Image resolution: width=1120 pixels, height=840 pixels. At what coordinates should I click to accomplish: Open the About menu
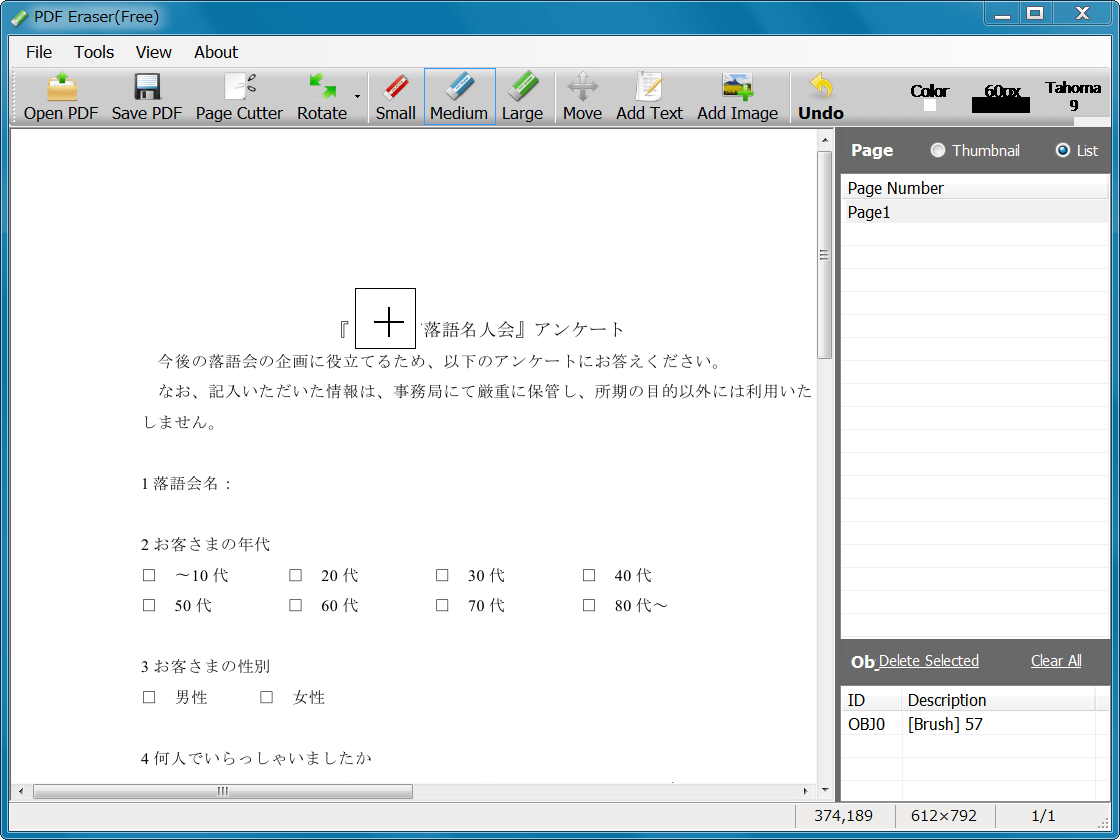coord(216,52)
